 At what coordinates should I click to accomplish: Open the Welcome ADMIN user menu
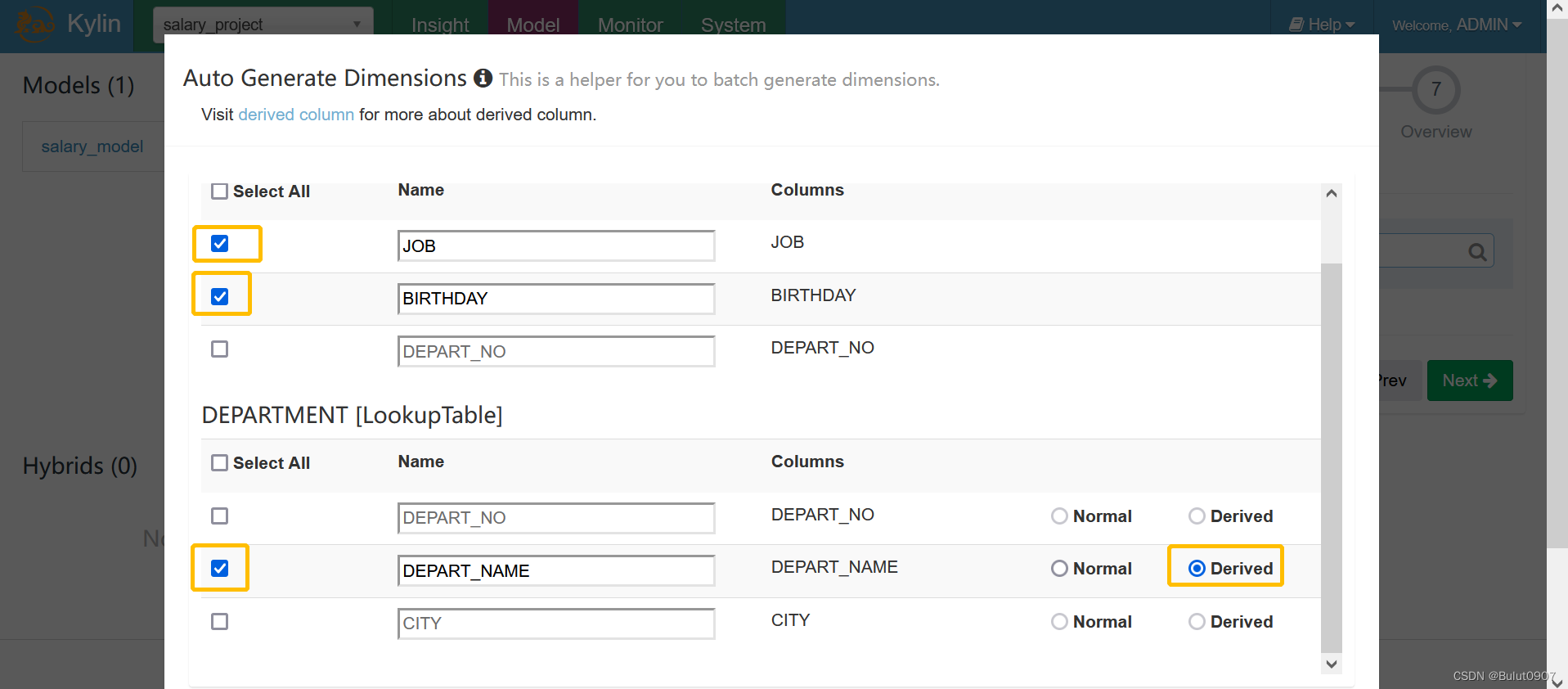coord(1457,25)
